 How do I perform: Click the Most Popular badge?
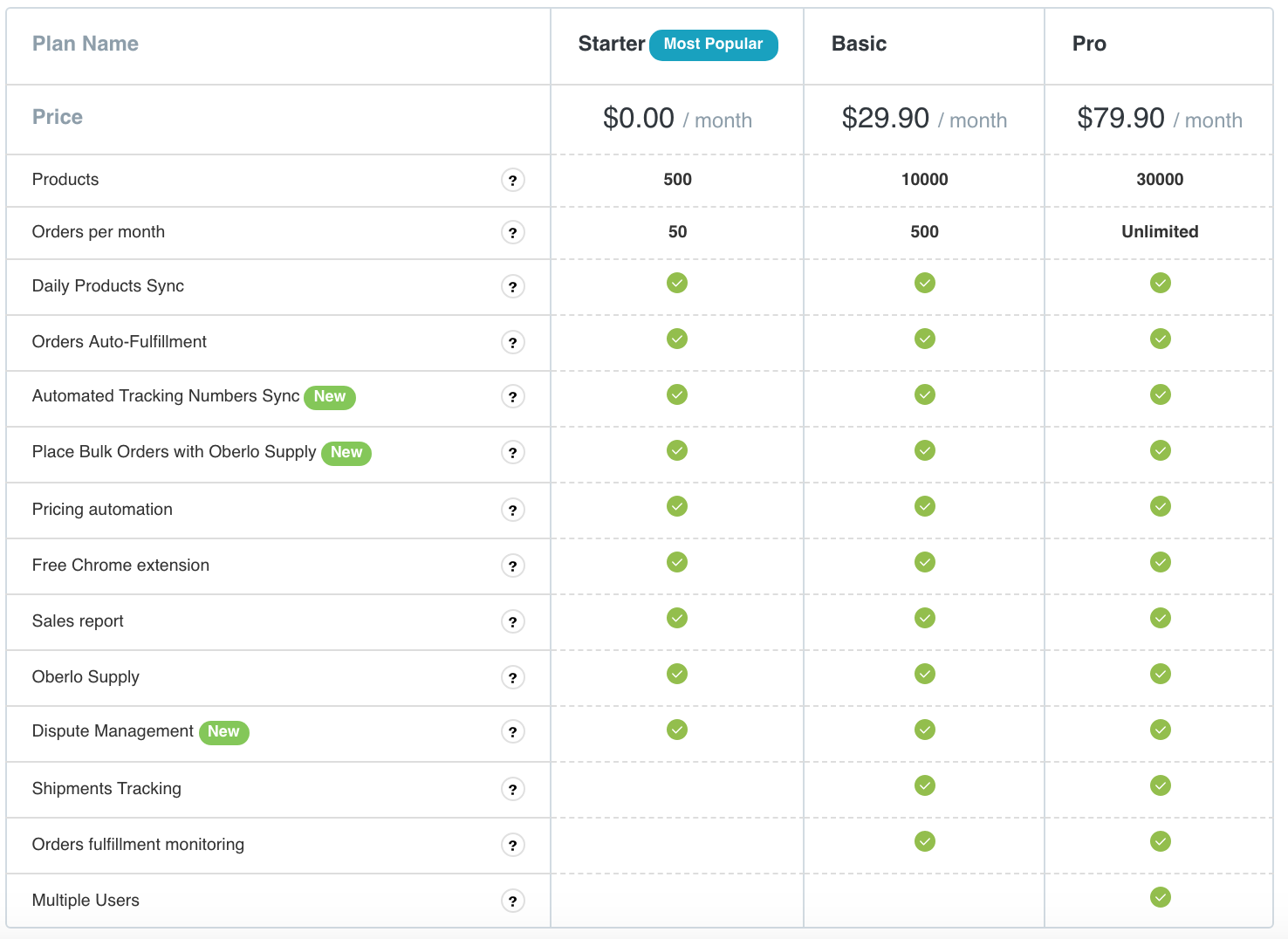click(713, 45)
